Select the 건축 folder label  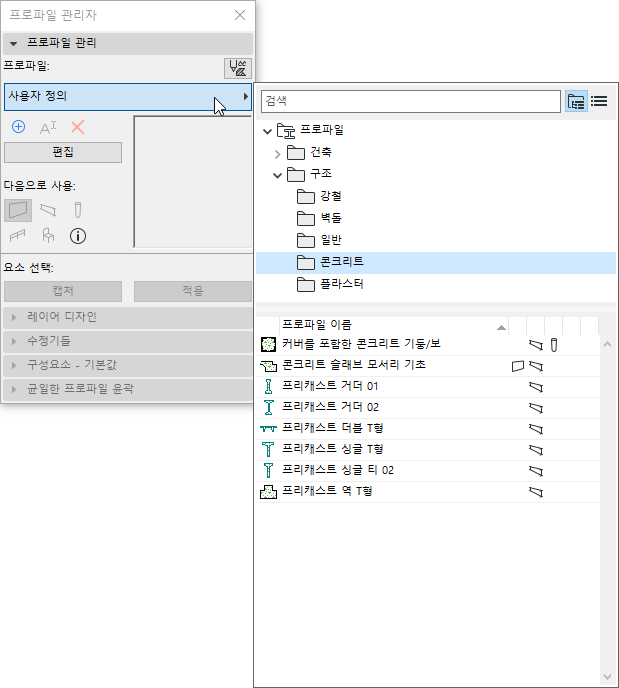pyautogui.click(x=321, y=152)
